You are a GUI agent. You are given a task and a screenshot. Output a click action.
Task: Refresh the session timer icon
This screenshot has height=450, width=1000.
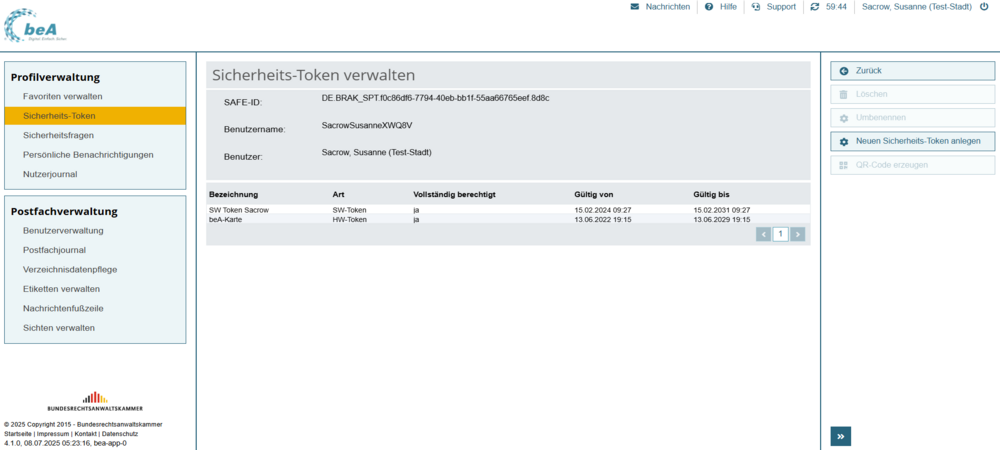click(815, 7)
